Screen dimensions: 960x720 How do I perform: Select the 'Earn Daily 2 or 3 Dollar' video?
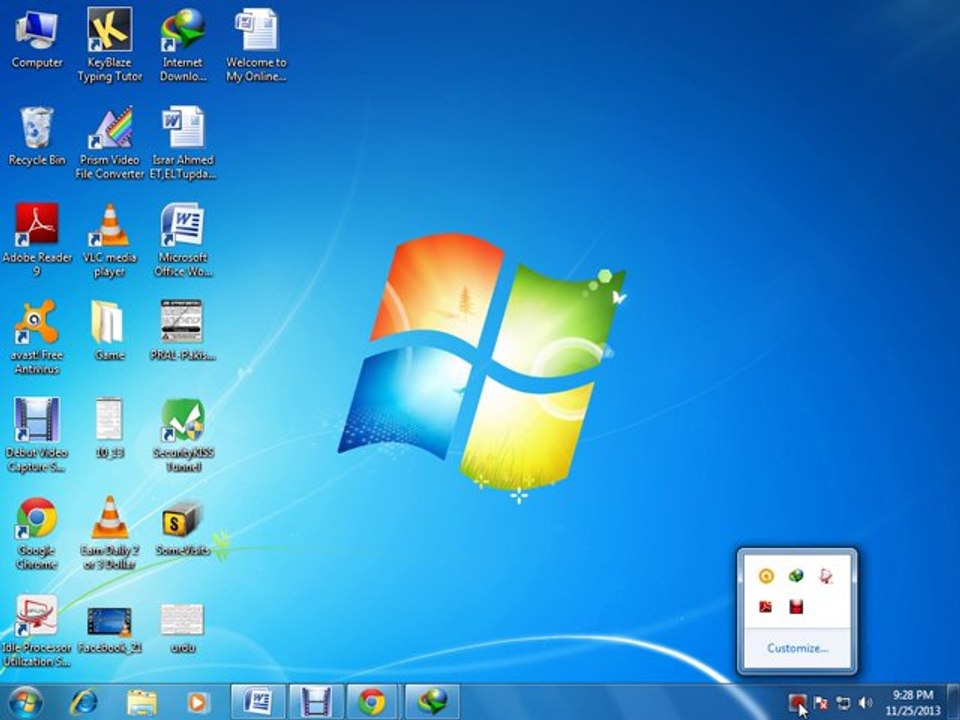point(110,533)
